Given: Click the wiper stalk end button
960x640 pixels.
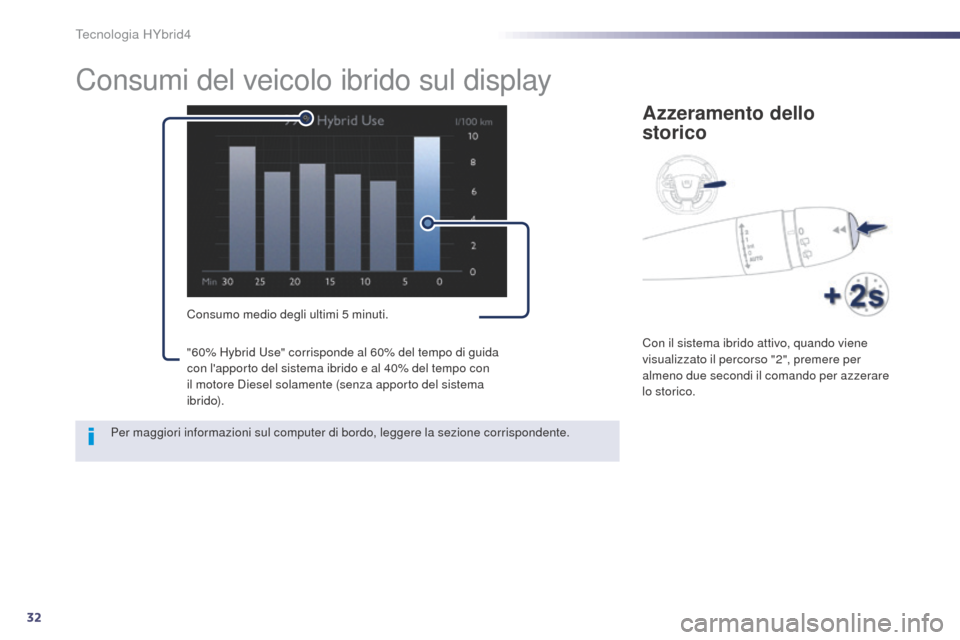Looking at the screenshot, I should [x=852, y=230].
